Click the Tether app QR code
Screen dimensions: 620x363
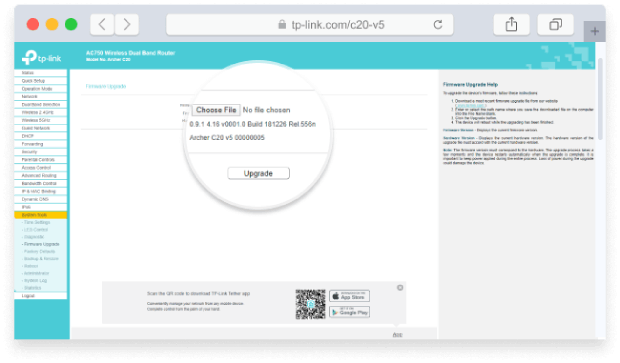coord(310,304)
